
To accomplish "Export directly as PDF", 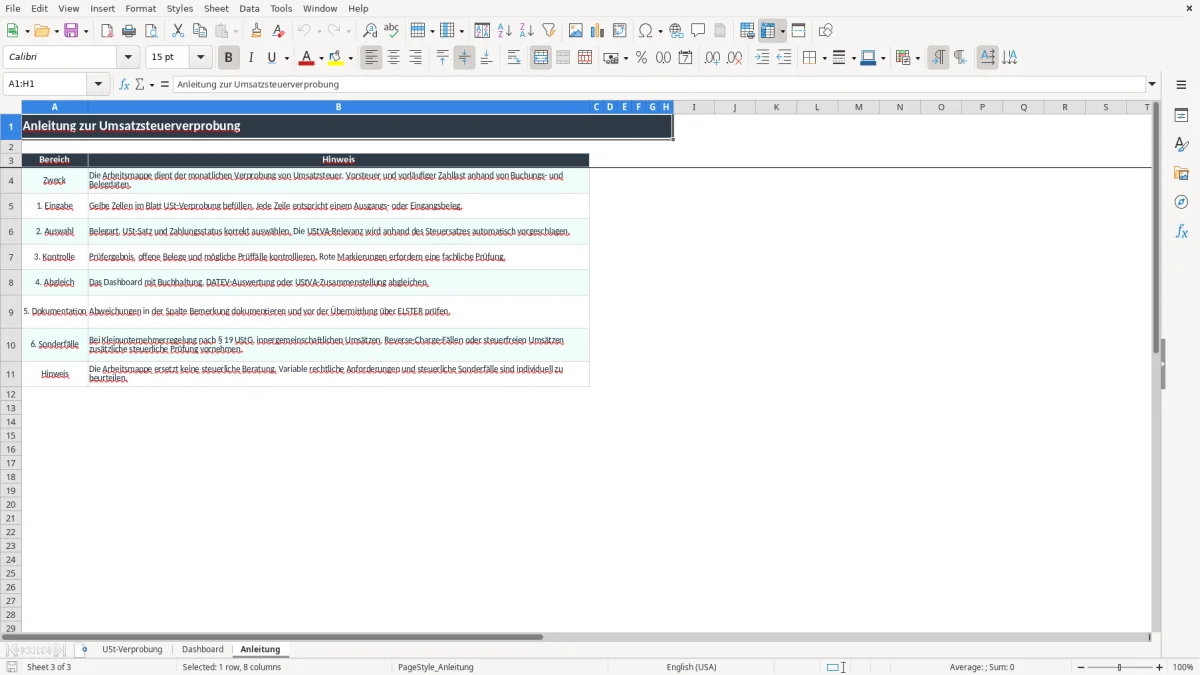I will [107, 31].
